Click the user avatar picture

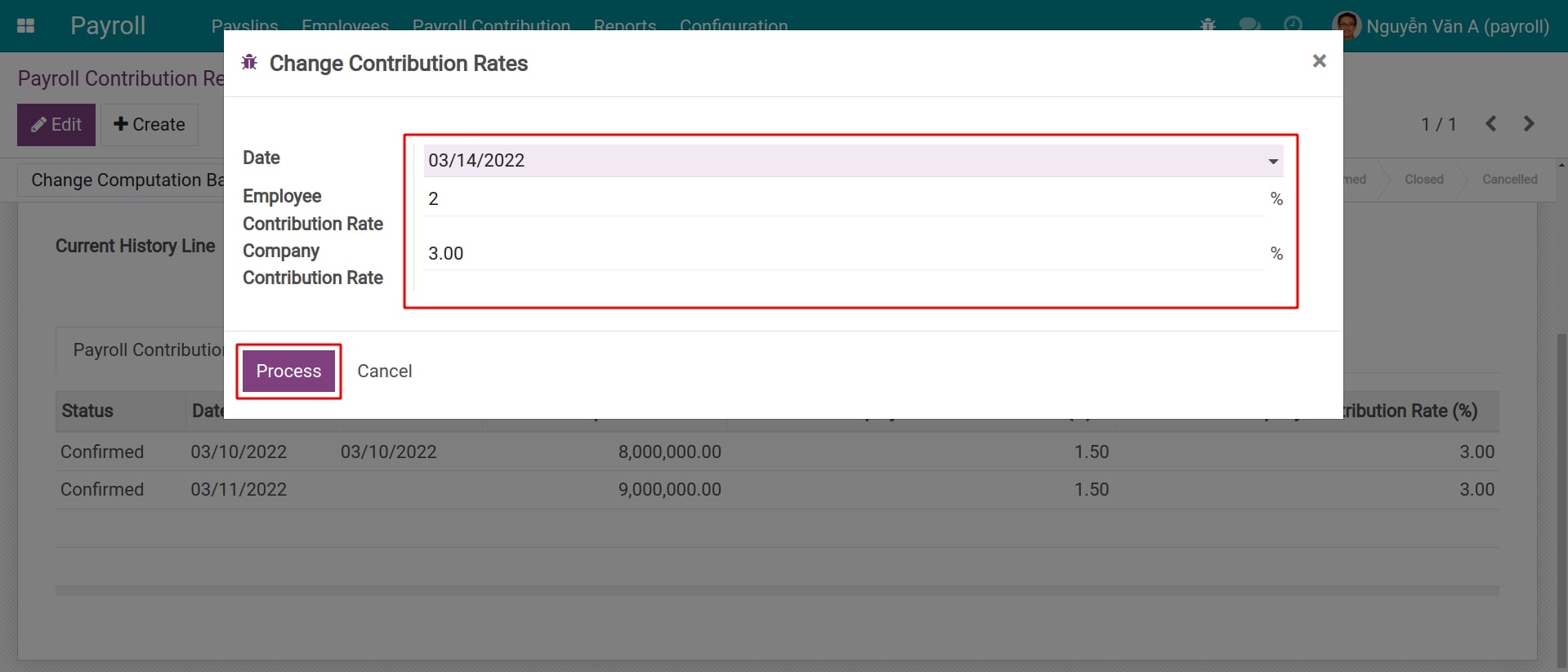click(x=1347, y=26)
